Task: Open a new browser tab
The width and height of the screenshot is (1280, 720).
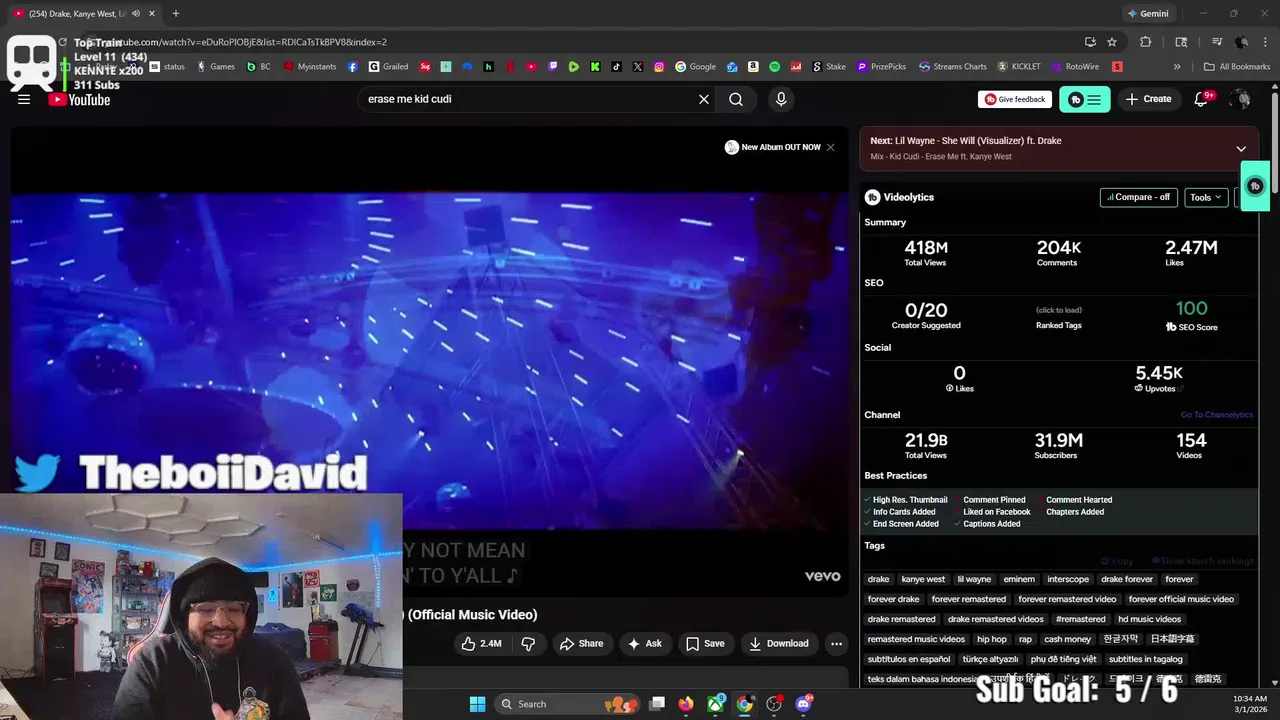Action: point(176,13)
